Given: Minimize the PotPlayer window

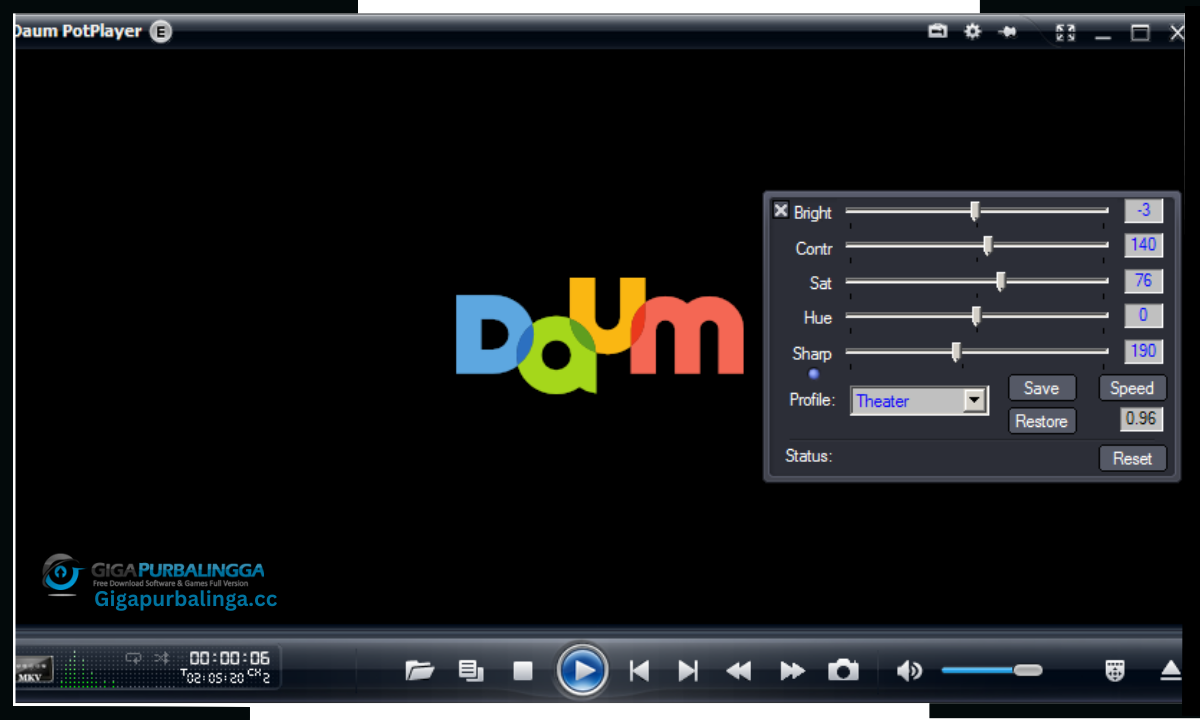Looking at the screenshot, I should (x=1103, y=36).
